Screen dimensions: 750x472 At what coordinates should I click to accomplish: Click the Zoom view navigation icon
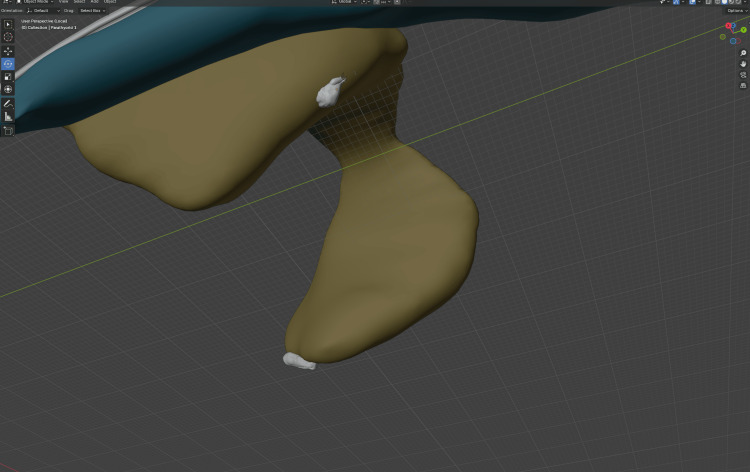[743, 53]
